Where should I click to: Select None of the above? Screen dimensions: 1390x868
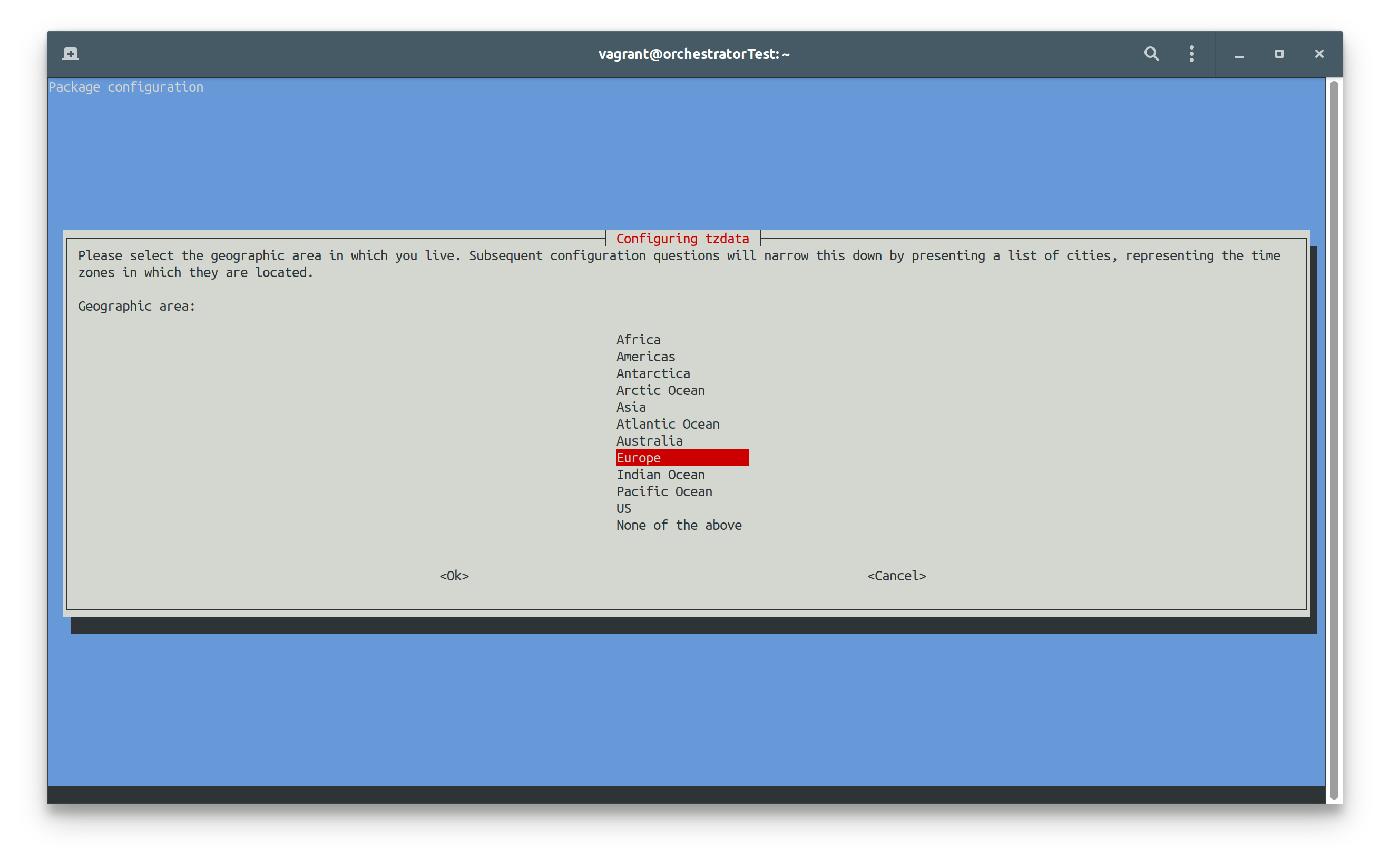pyautogui.click(x=679, y=525)
